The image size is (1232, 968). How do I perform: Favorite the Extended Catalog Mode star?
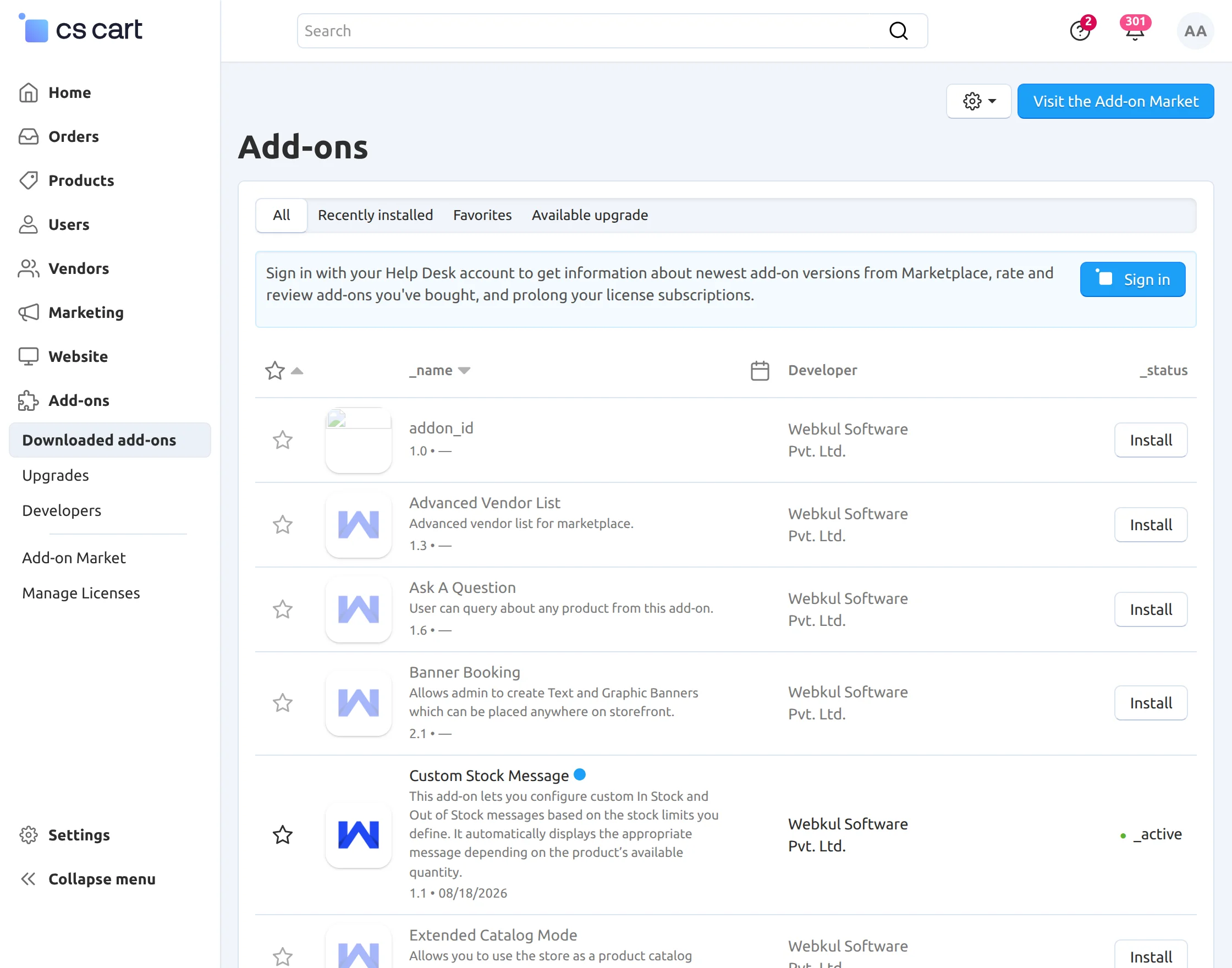pos(283,956)
